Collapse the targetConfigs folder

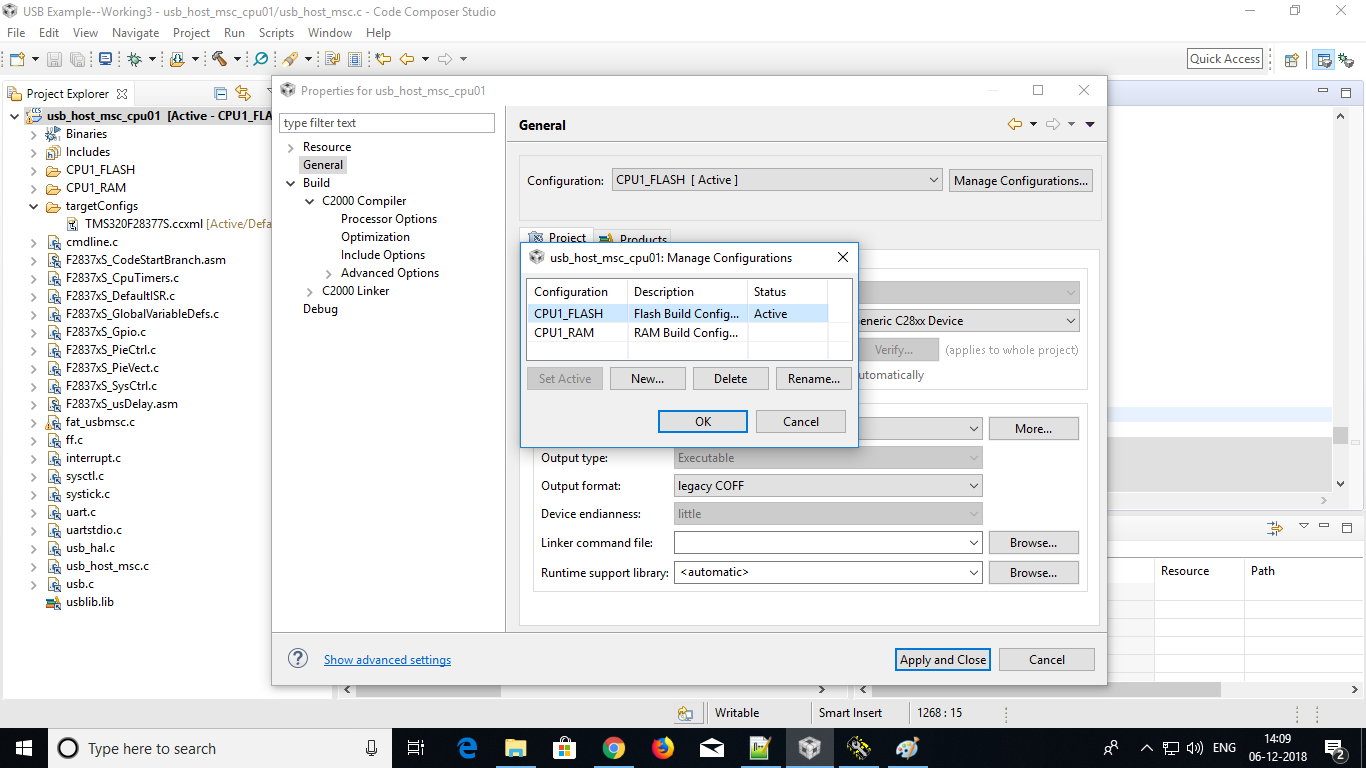point(35,206)
